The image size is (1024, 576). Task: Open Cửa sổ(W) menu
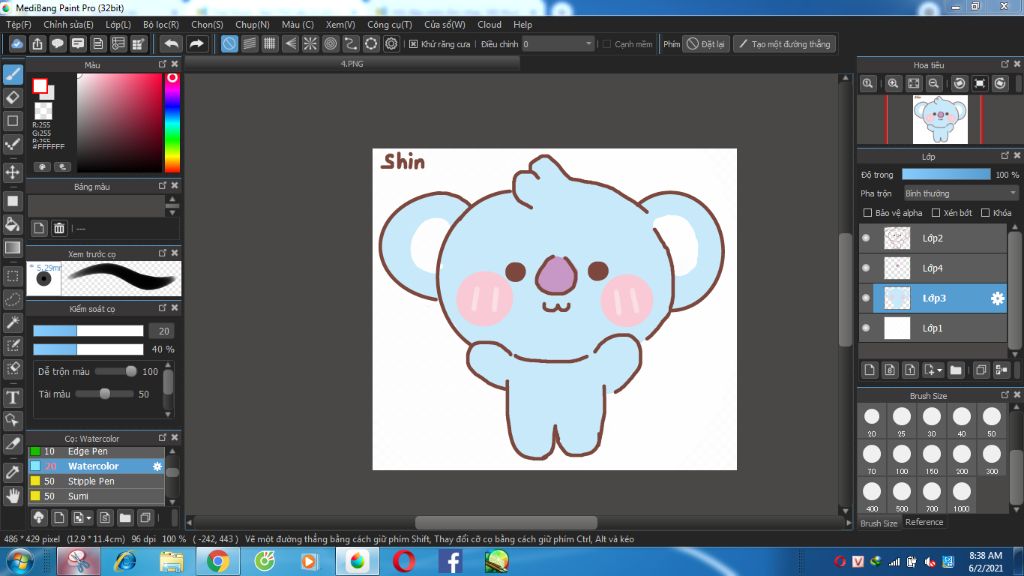tap(445, 24)
